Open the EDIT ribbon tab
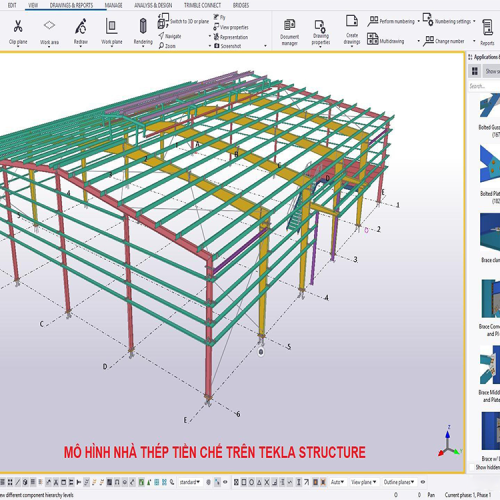The height and width of the screenshot is (500, 500). (x=12, y=5)
